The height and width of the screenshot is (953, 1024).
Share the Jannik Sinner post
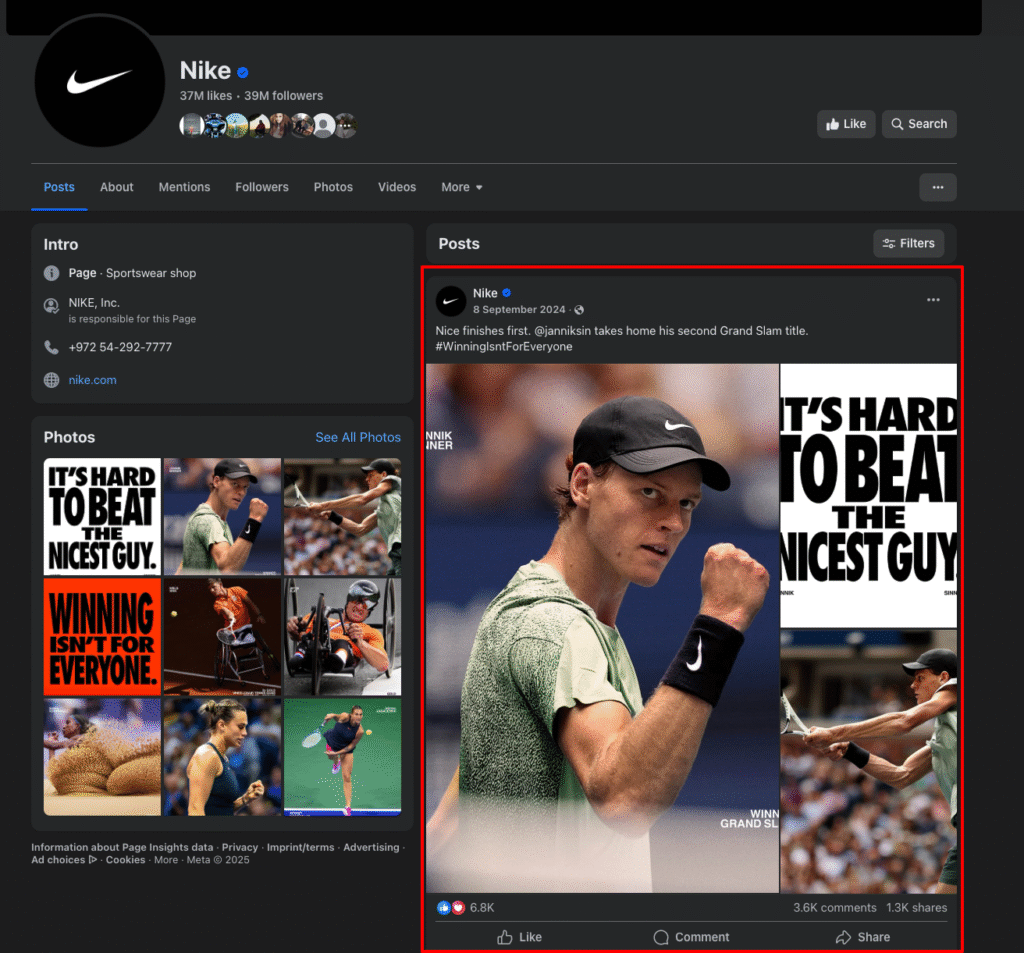(863, 937)
